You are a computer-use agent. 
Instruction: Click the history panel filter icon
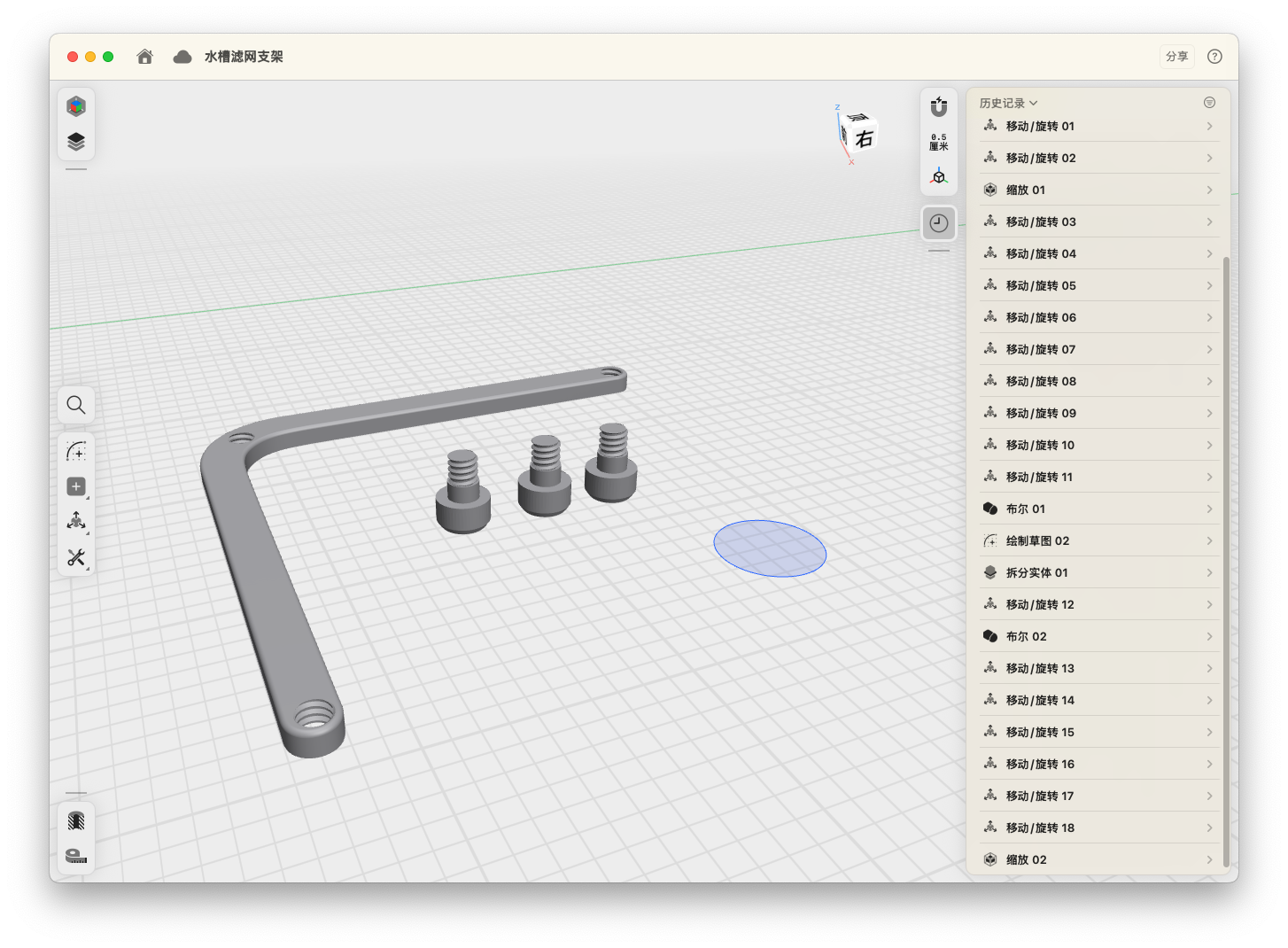click(1209, 103)
